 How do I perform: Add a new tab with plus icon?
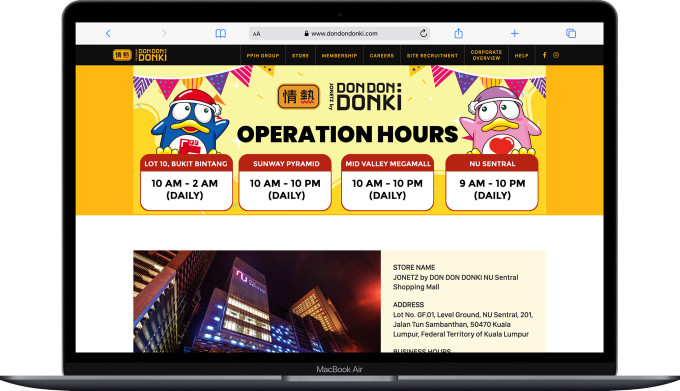[x=514, y=33]
